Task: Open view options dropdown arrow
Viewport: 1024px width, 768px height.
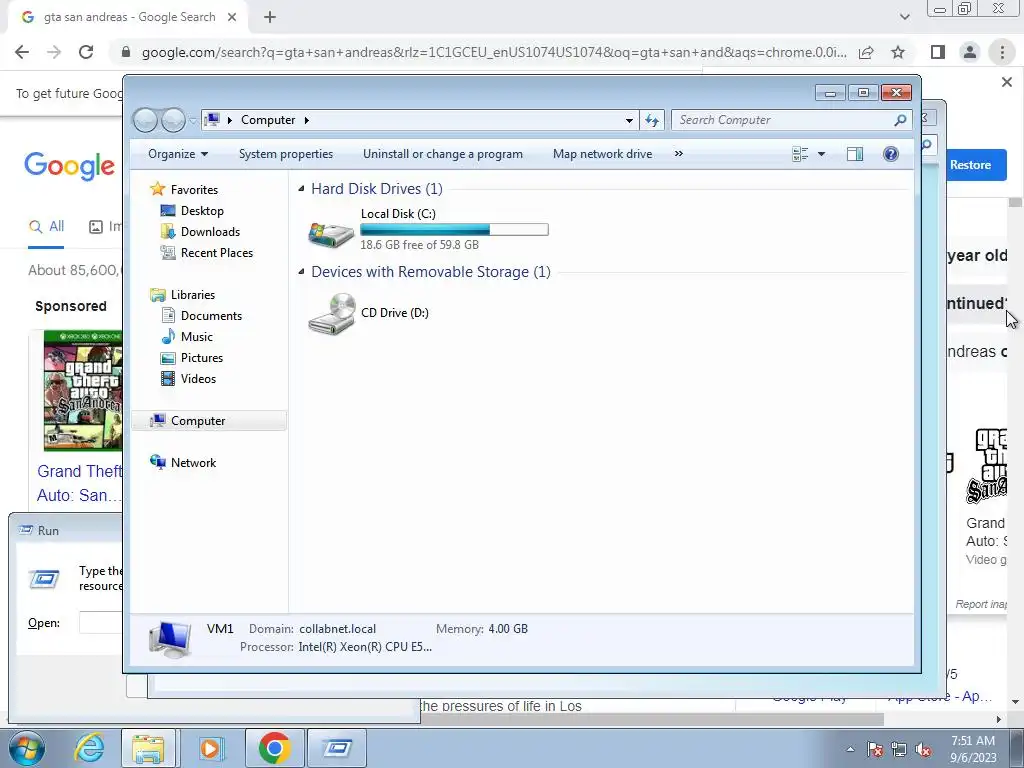Action: [x=822, y=154]
